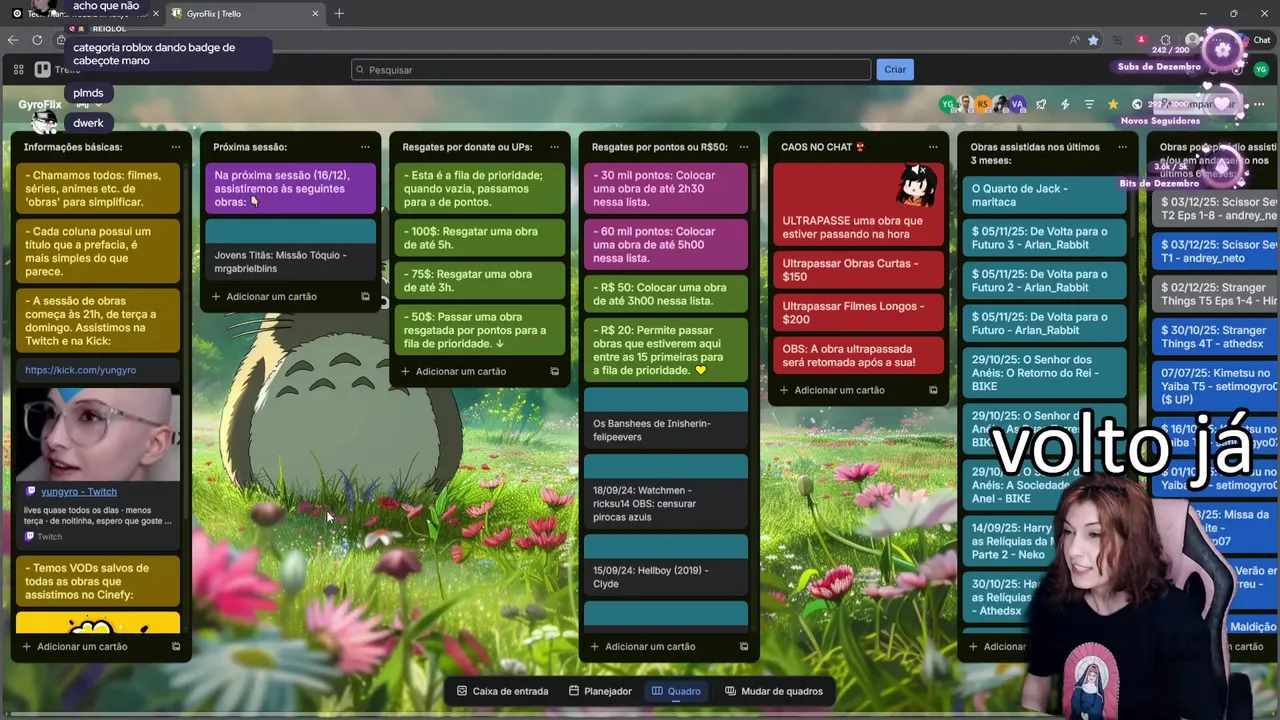This screenshot has height=720, width=1280.
Task: Reload the page with the refresh icon
Action: point(37,40)
